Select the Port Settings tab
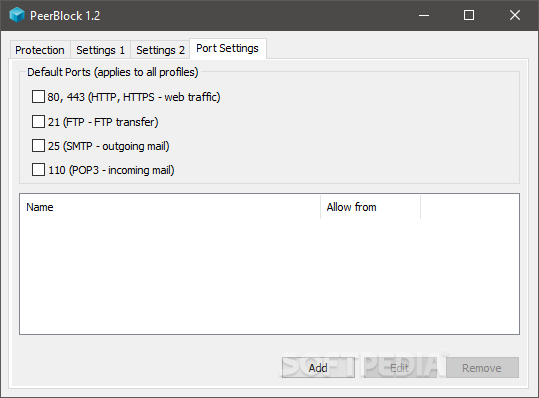 click(x=228, y=48)
